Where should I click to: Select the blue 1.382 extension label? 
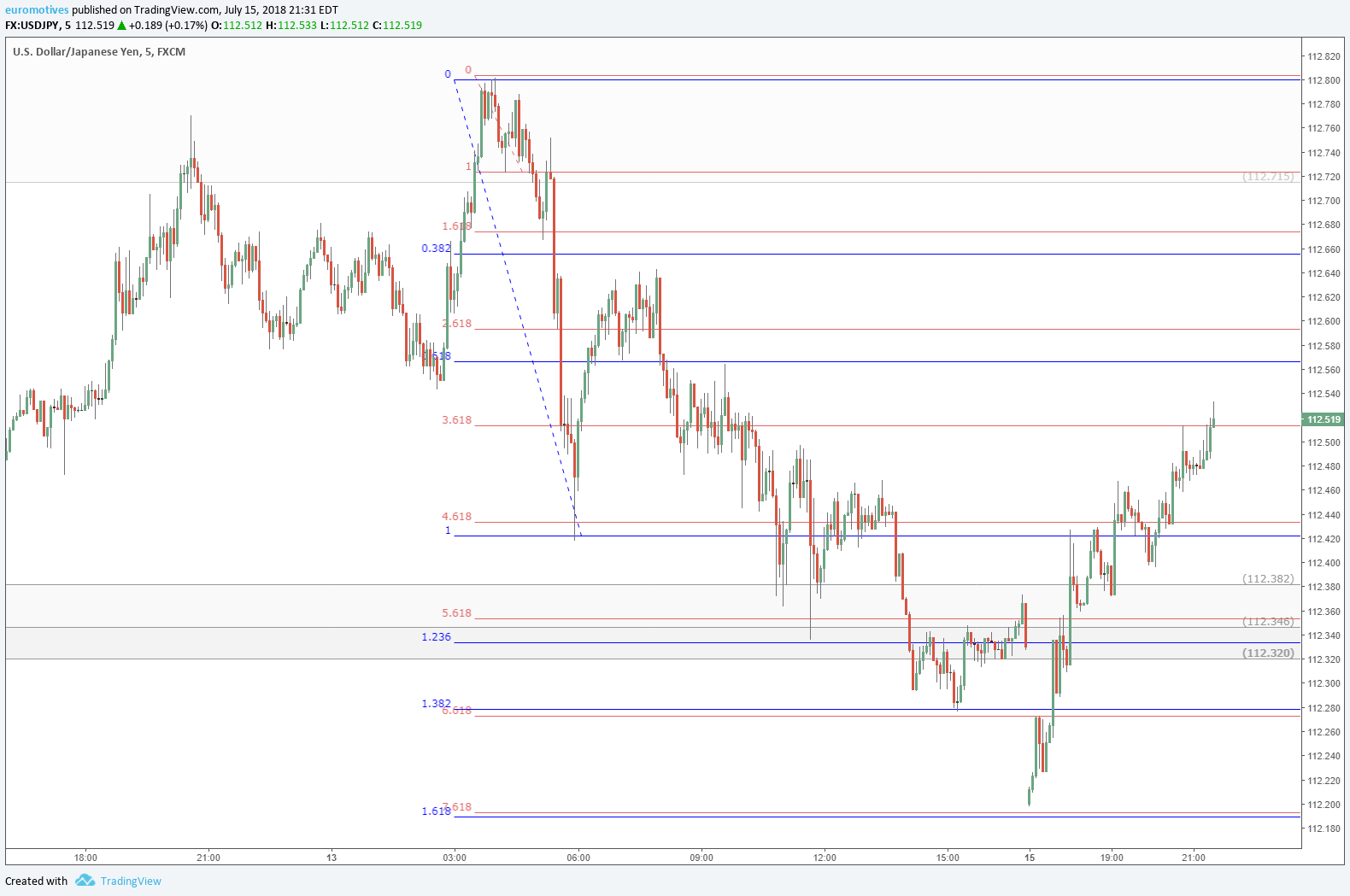click(x=436, y=704)
